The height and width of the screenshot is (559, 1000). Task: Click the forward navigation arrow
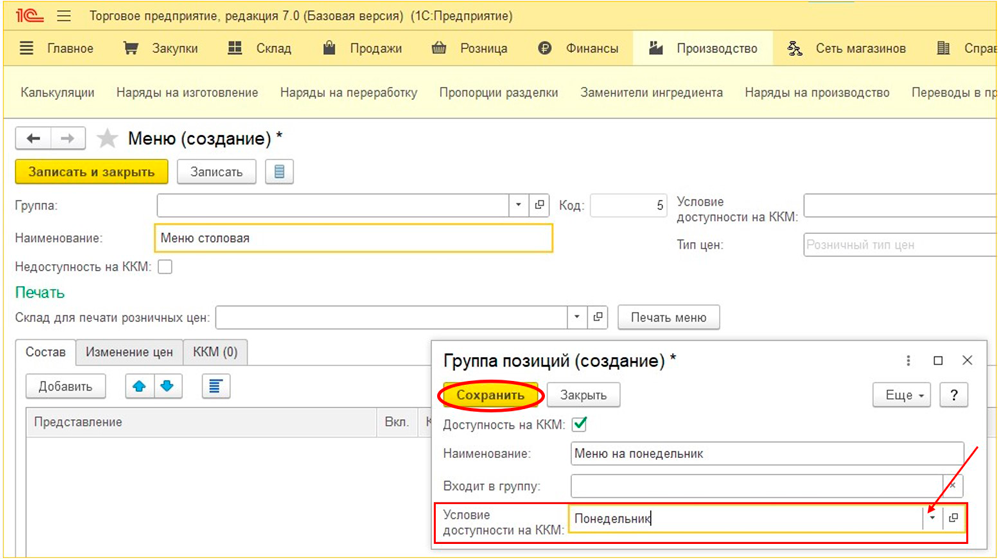point(68,138)
